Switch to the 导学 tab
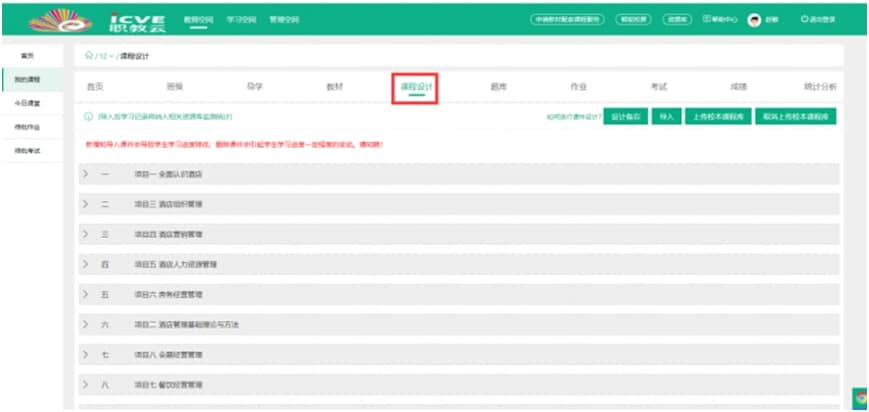Screen dimensions: 869x412 click(x=254, y=87)
